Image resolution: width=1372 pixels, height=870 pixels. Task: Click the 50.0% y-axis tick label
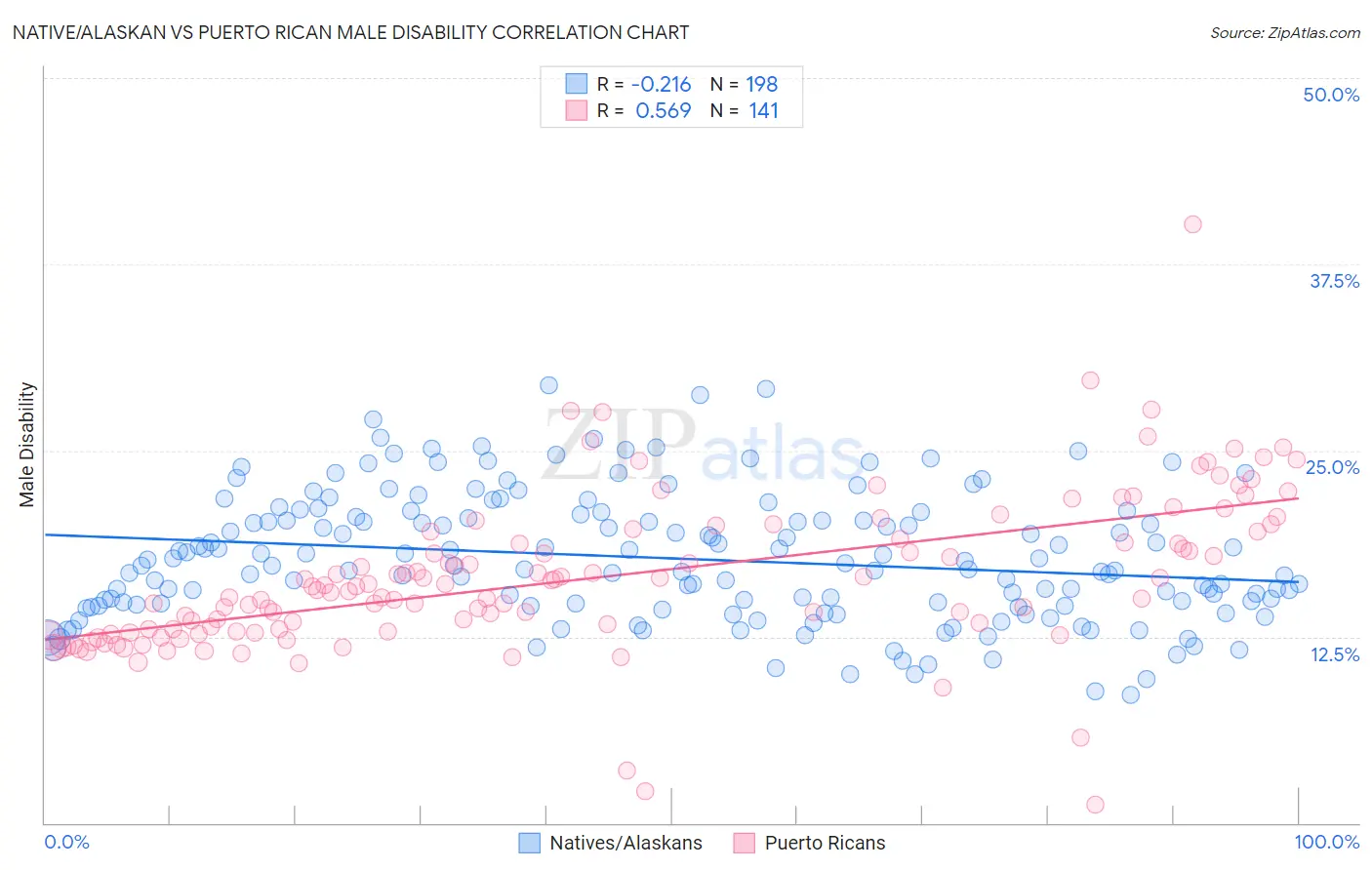click(1331, 95)
